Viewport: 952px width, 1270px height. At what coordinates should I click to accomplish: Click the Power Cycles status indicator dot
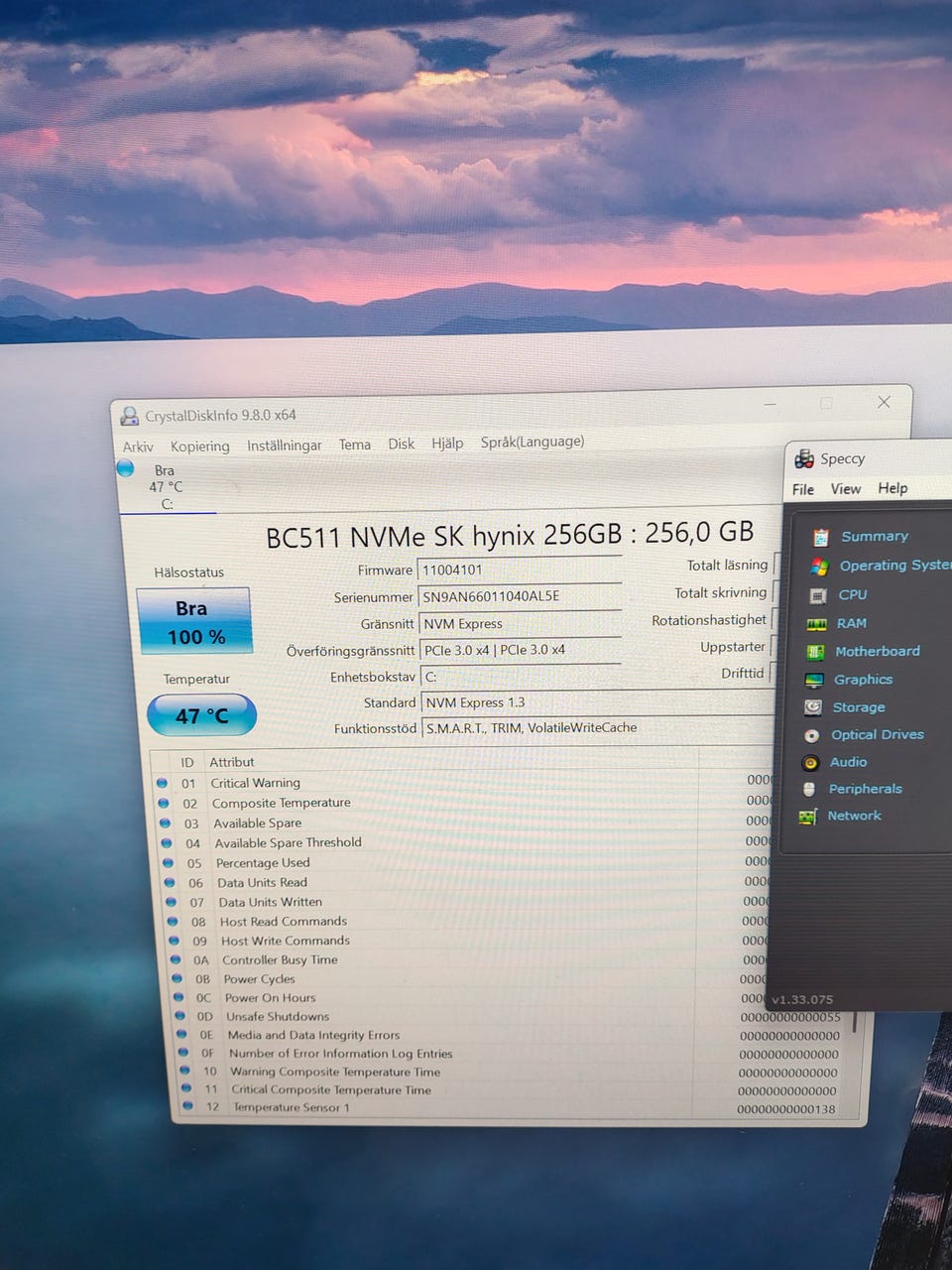tap(177, 978)
